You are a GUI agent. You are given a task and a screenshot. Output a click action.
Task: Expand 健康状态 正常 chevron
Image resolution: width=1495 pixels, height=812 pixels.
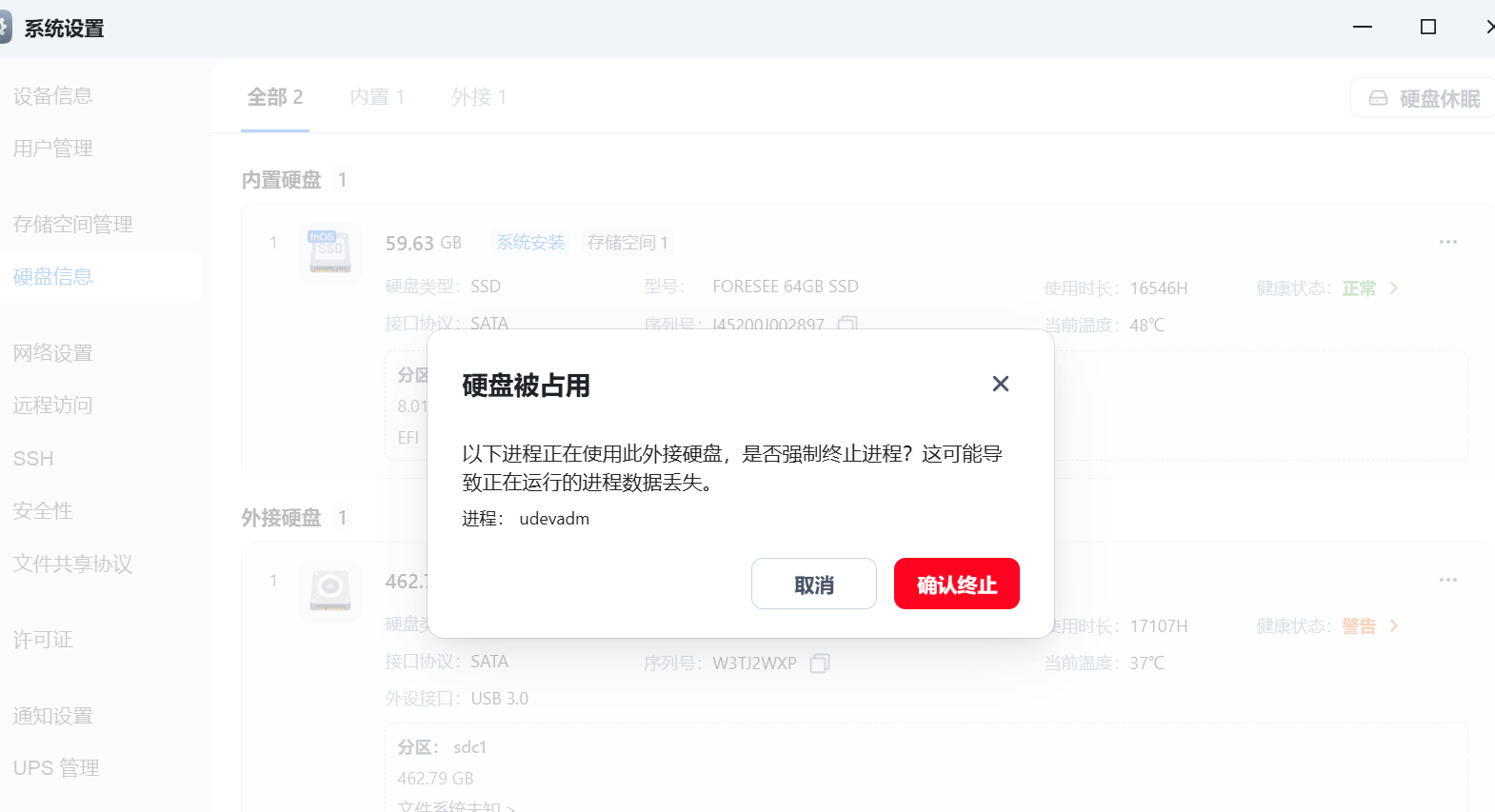pyautogui.click(x=1394, y=287)
